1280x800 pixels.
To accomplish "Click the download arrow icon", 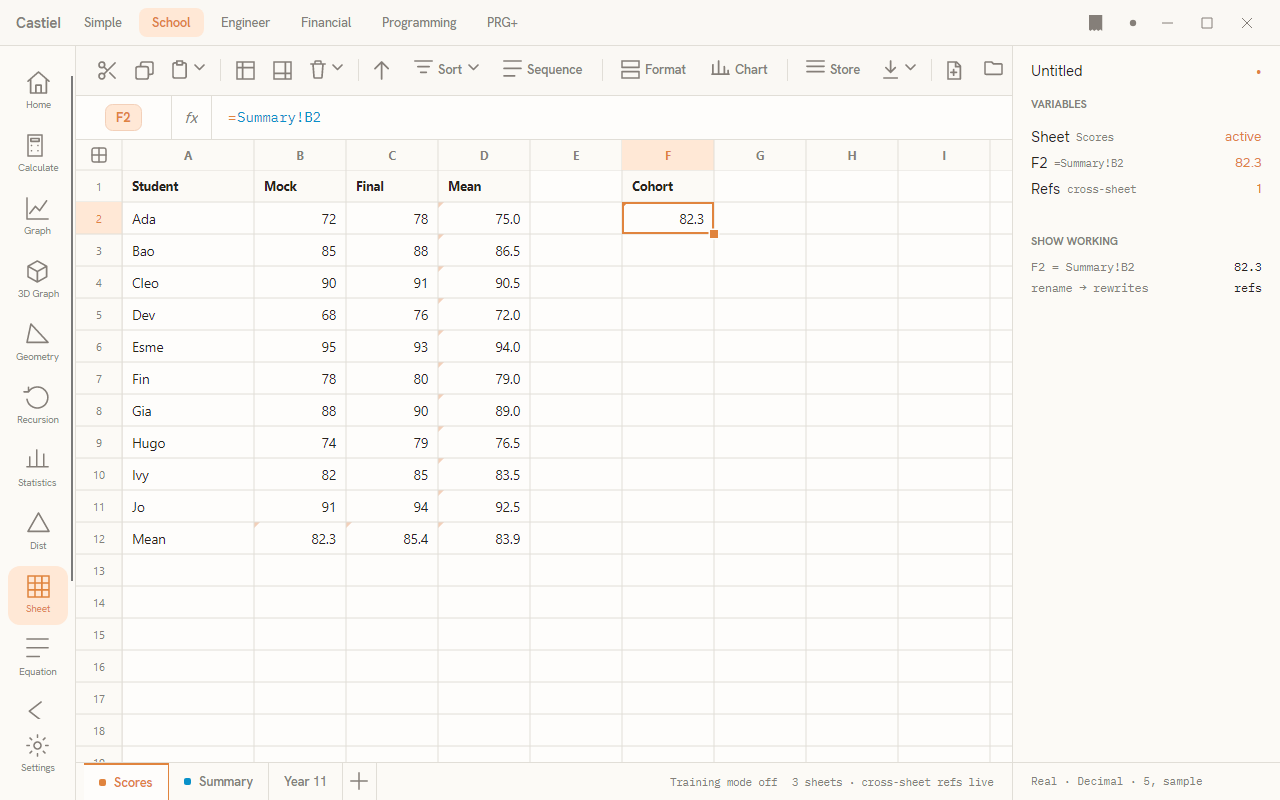I will 890,70.
